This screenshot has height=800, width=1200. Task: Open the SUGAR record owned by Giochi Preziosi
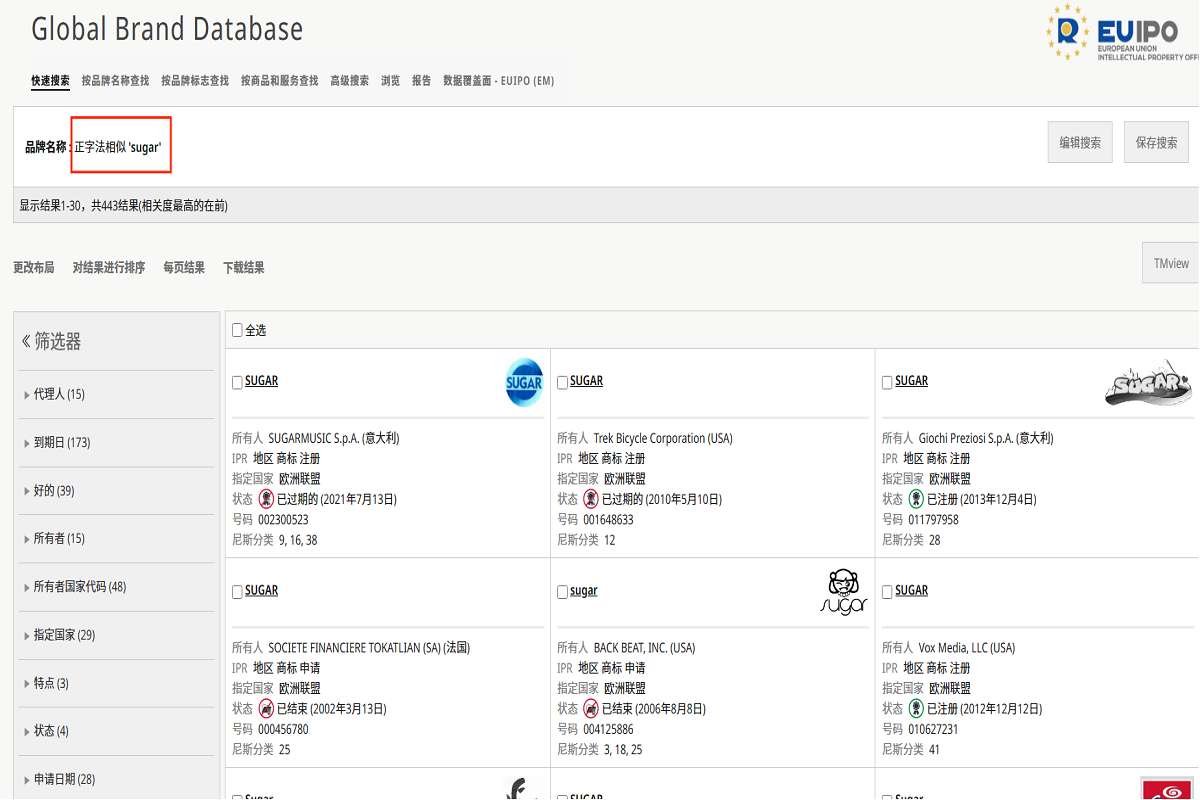point(911,381)
